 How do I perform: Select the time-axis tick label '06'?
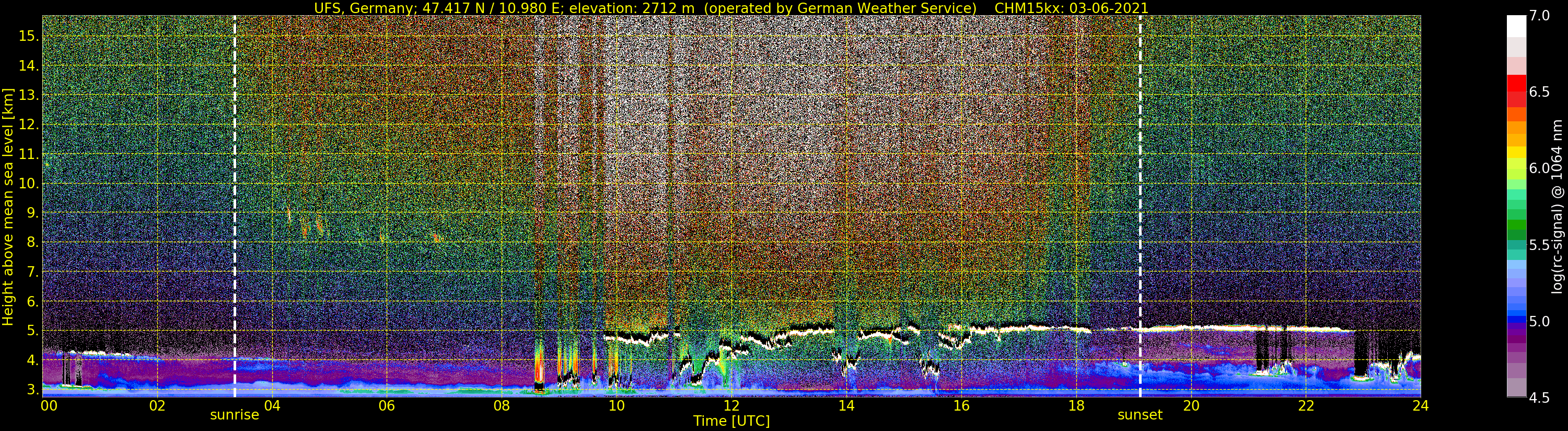tap(387, 405)
